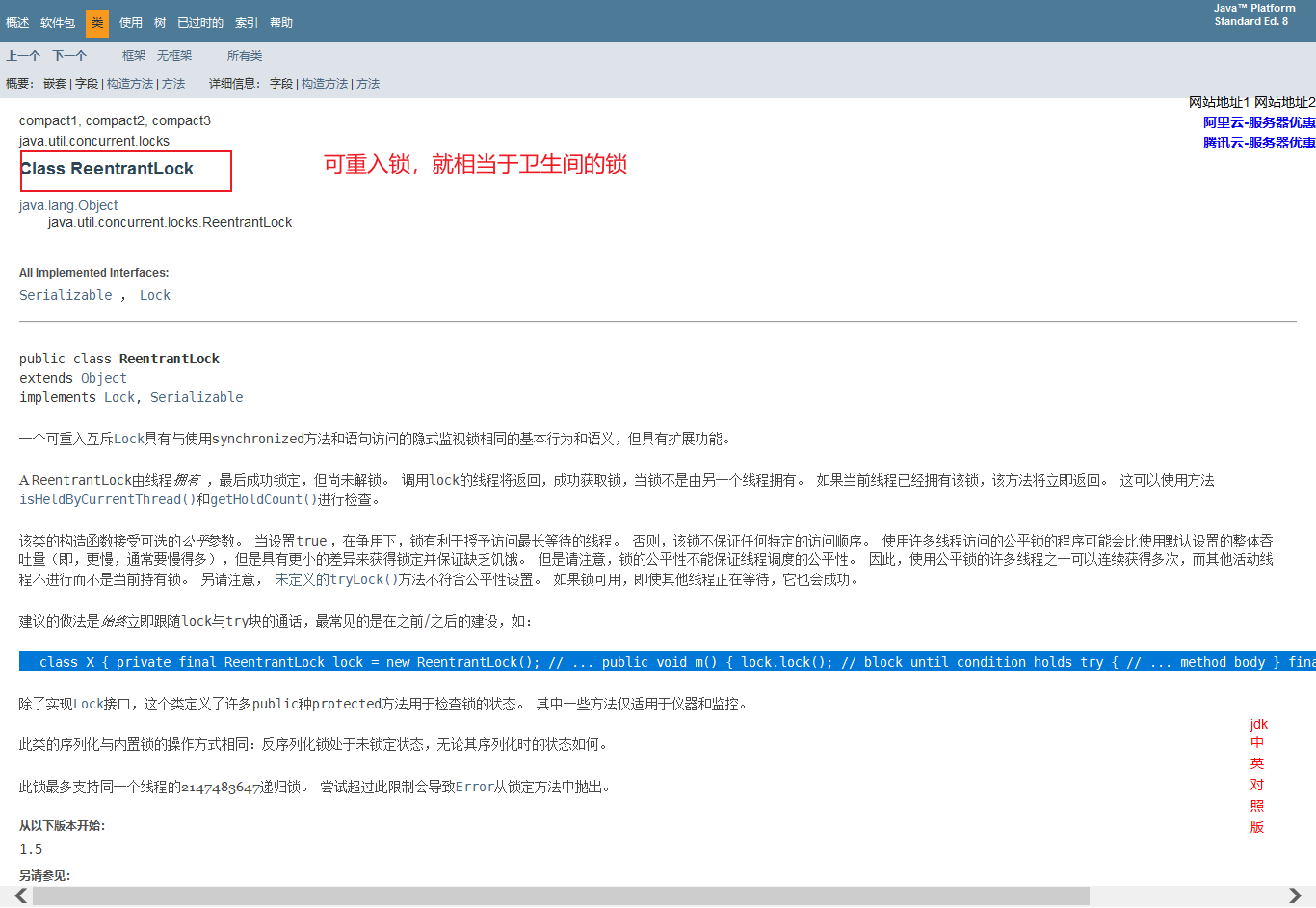Click the horizontal scrollbar thumb
Image resolution: width=1316 pixels, height=908 pixels.
pos(561,896)
